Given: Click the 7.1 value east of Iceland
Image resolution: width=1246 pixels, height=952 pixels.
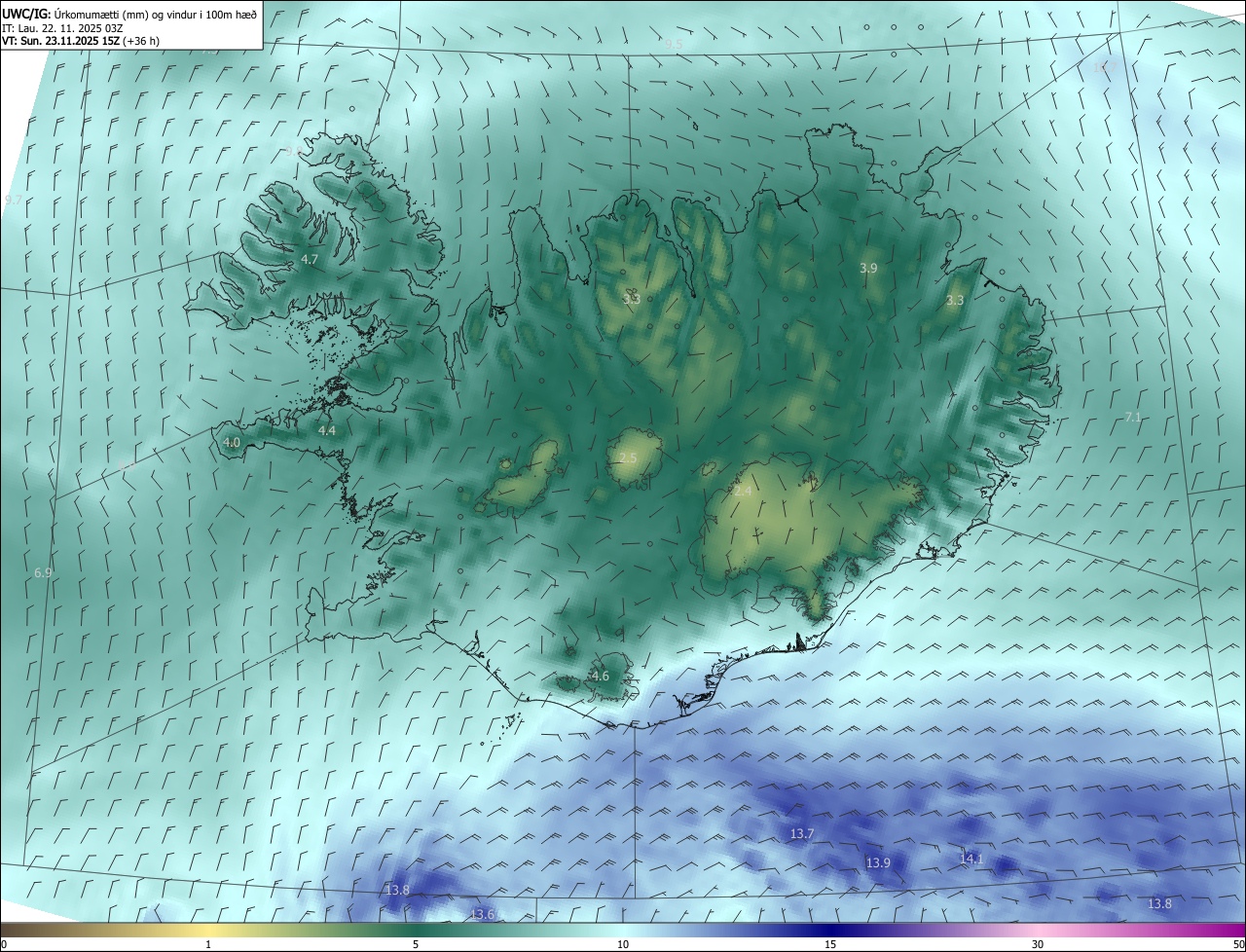Looking at the screenshot, I should tap(1133, 417).
